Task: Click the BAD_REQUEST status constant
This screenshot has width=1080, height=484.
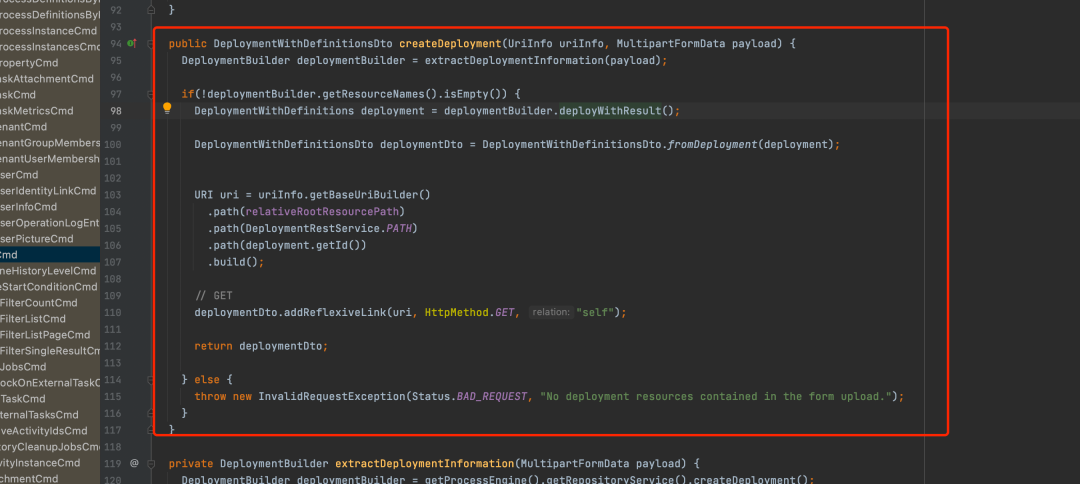Action: pyautogui.click(x=492, y=397)
